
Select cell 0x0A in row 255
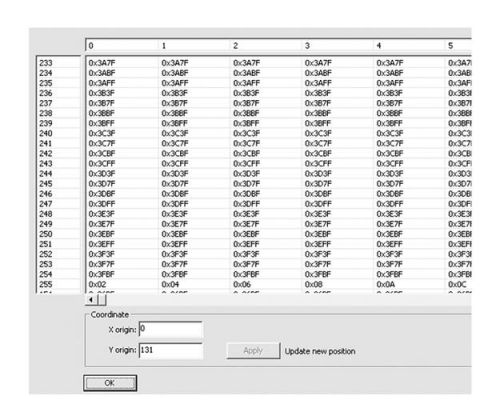tap(410, 284)
